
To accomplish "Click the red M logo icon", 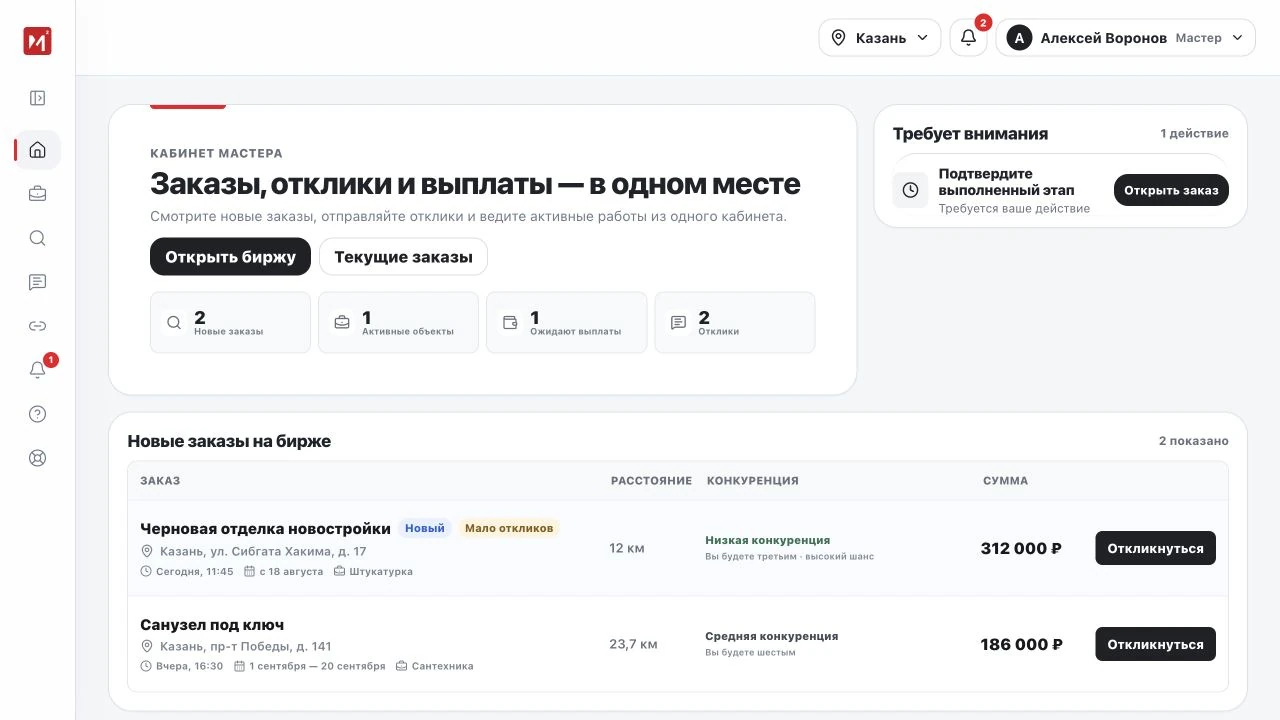I will [x=37, y=41].
